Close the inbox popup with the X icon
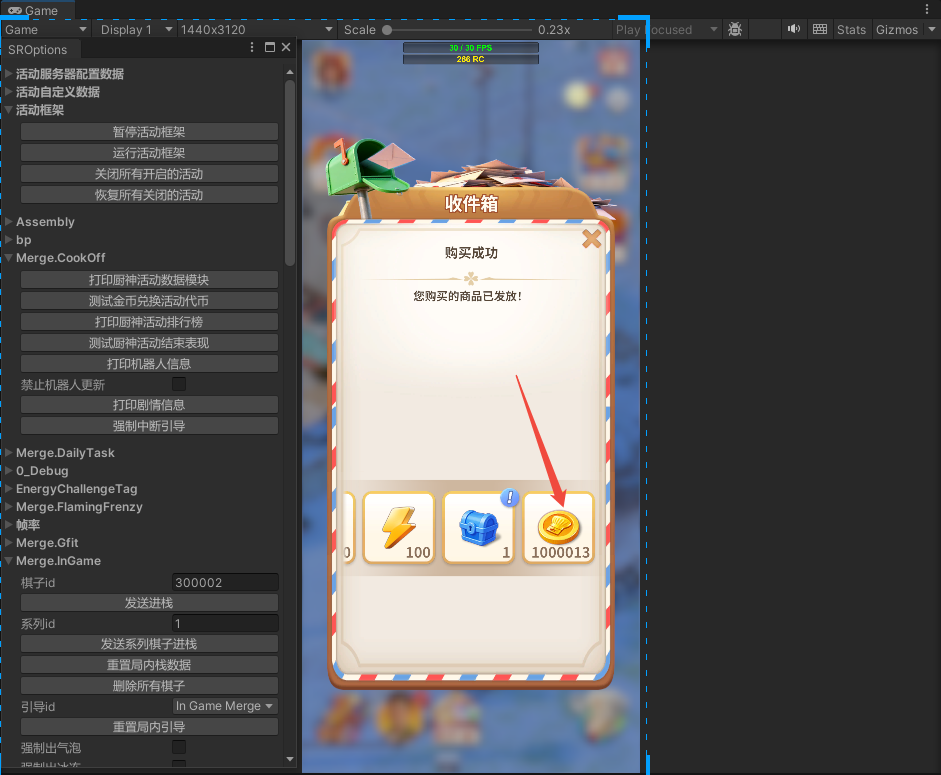The image size is (941, 775). click(592, 239)
